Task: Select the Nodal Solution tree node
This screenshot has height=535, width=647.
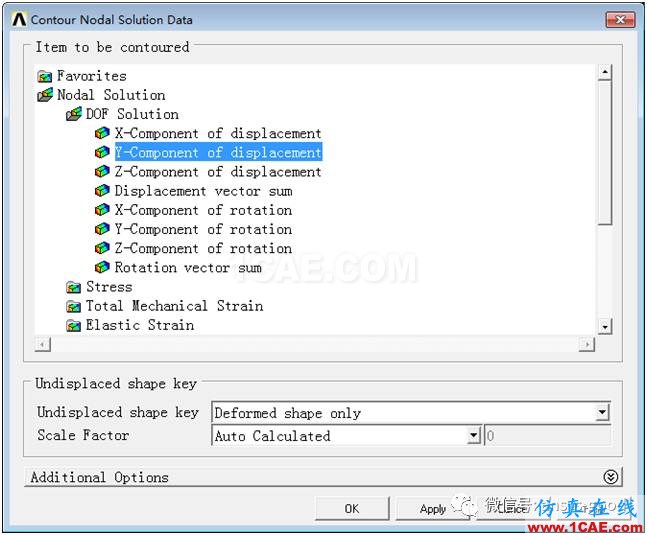Action: point(111,95)
